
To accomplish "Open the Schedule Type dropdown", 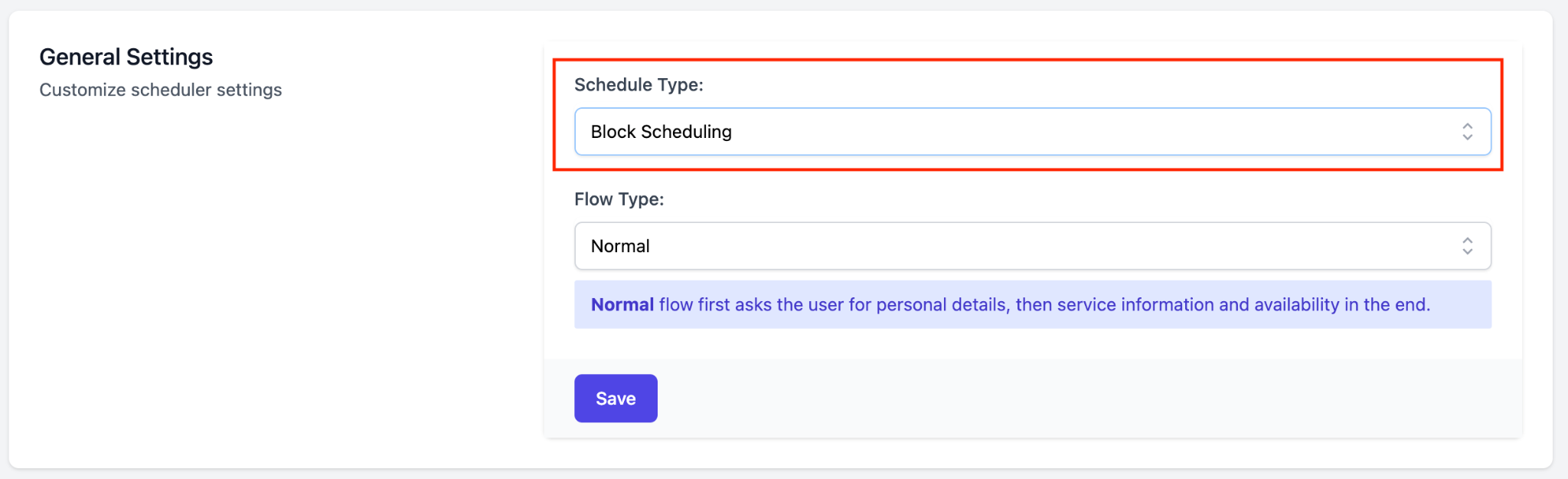I will [1032, 132].
